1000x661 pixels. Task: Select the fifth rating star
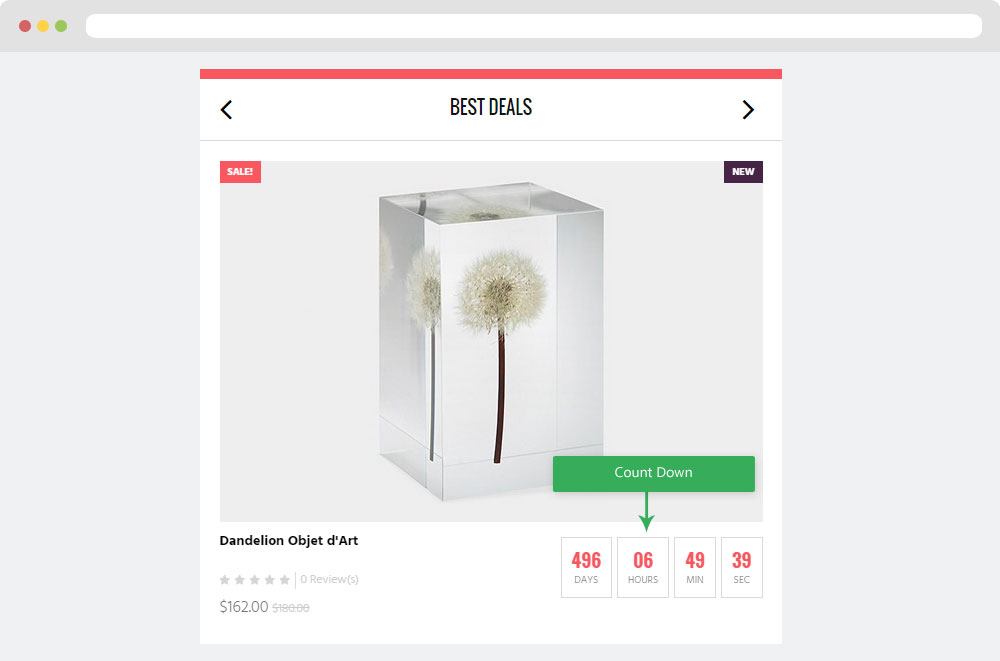(284, 579)
